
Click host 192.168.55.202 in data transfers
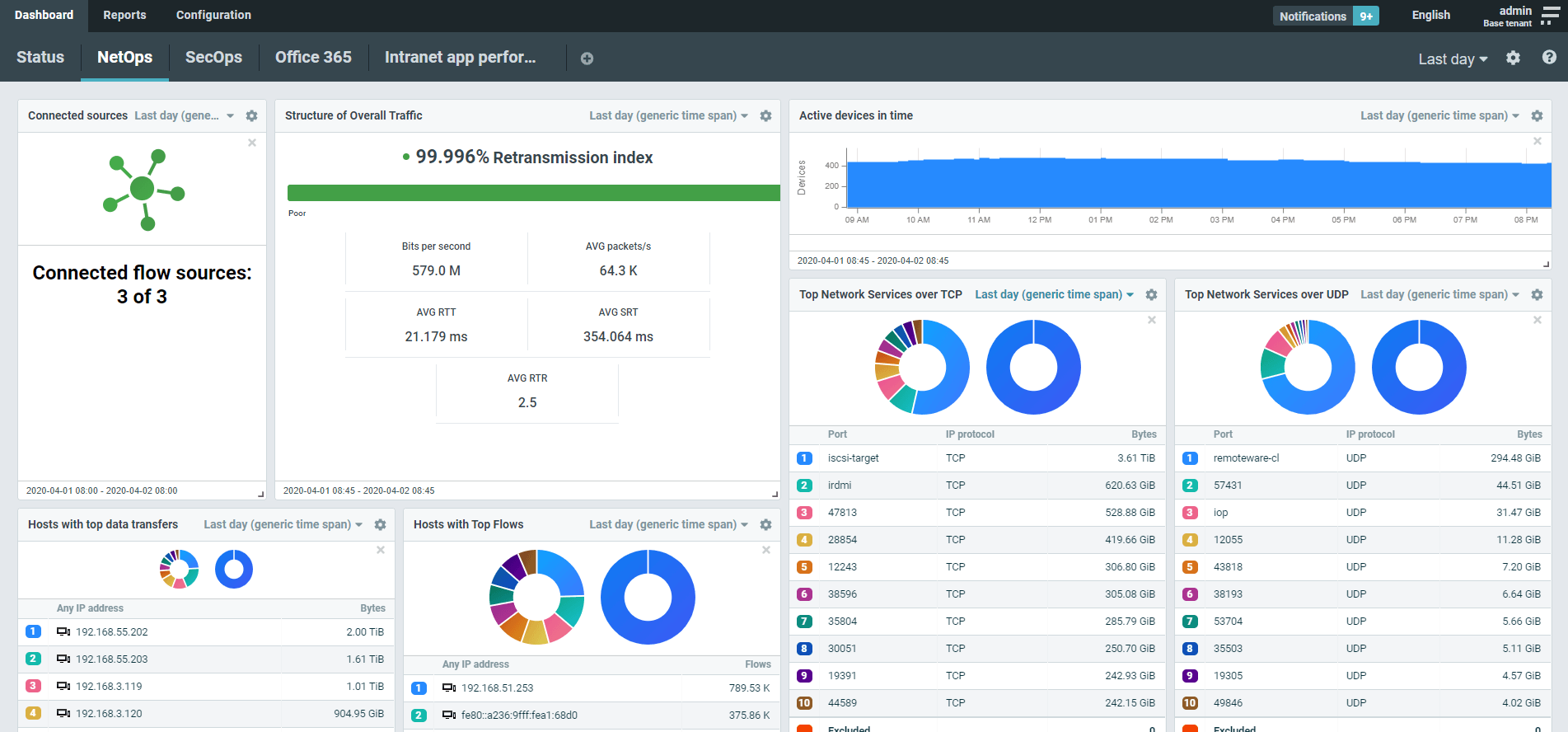click(111, 632)
